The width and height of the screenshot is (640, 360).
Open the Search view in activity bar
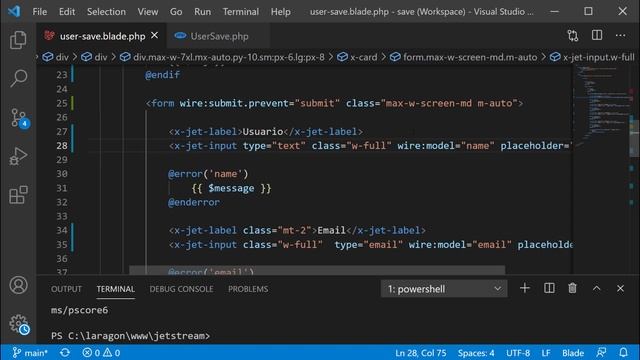[x=18, y=78]
